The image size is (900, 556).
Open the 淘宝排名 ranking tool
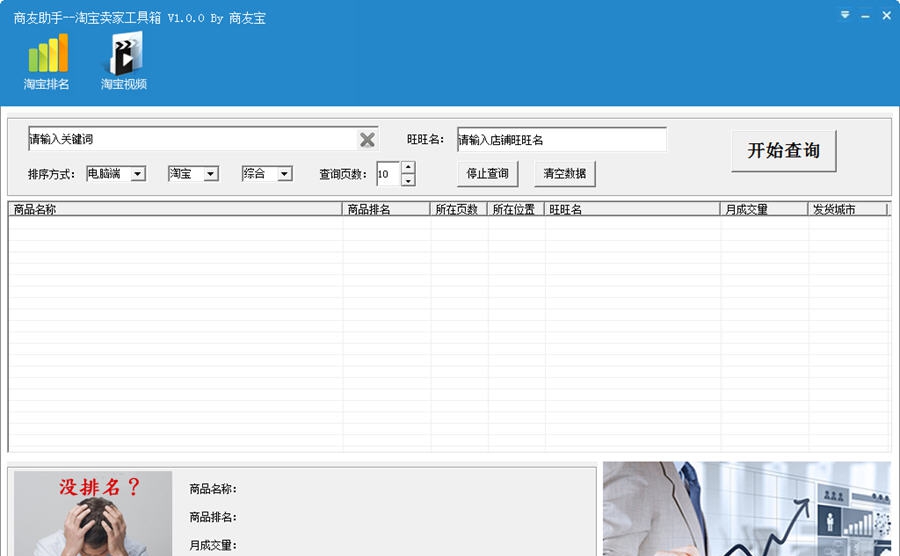[47, 62]
